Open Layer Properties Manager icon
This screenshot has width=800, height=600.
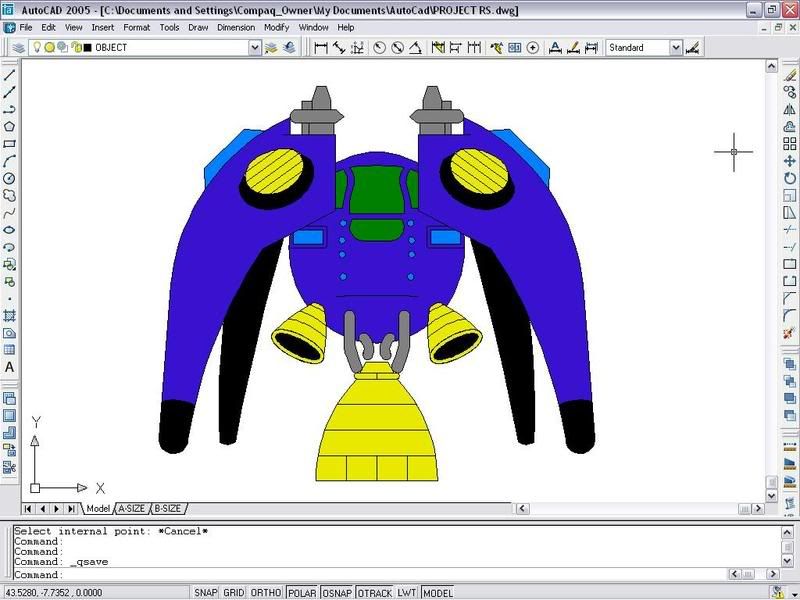(20, 47)
